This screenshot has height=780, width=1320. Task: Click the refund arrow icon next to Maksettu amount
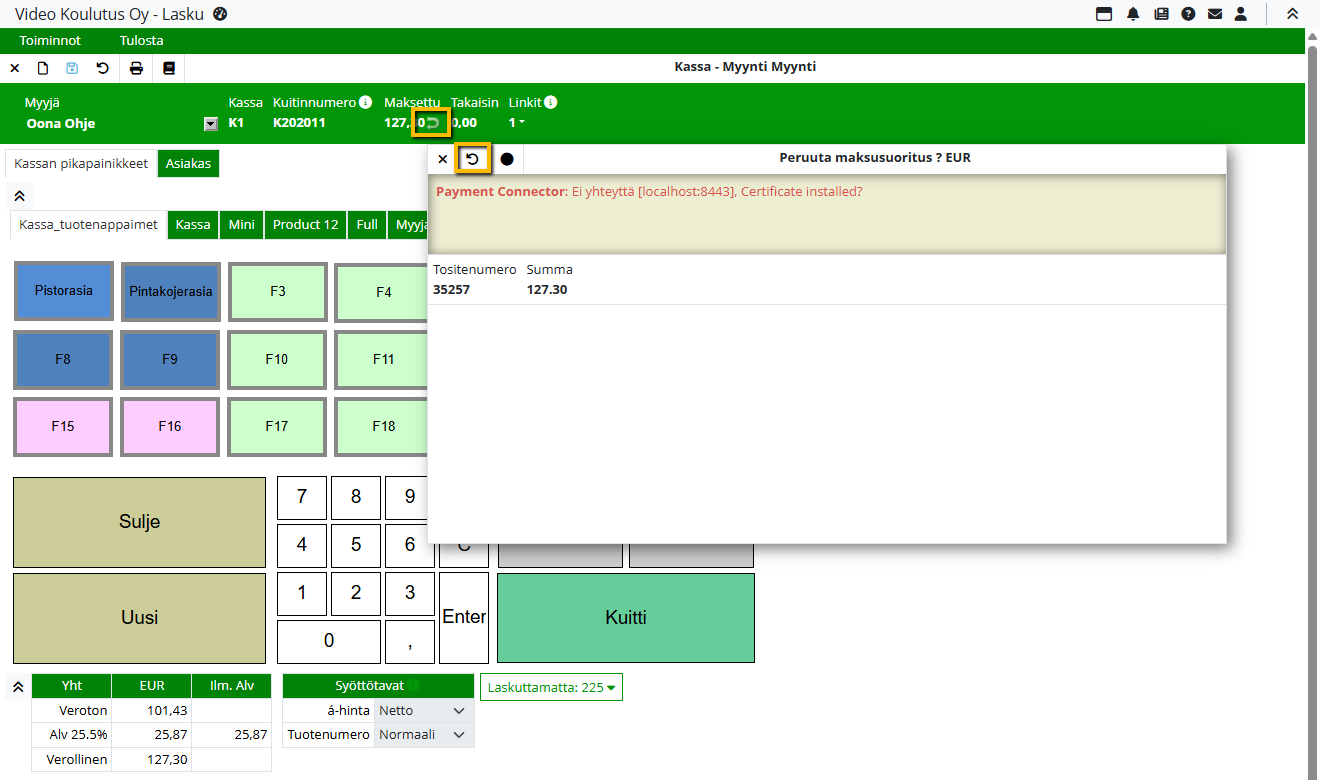pos(433,123)
